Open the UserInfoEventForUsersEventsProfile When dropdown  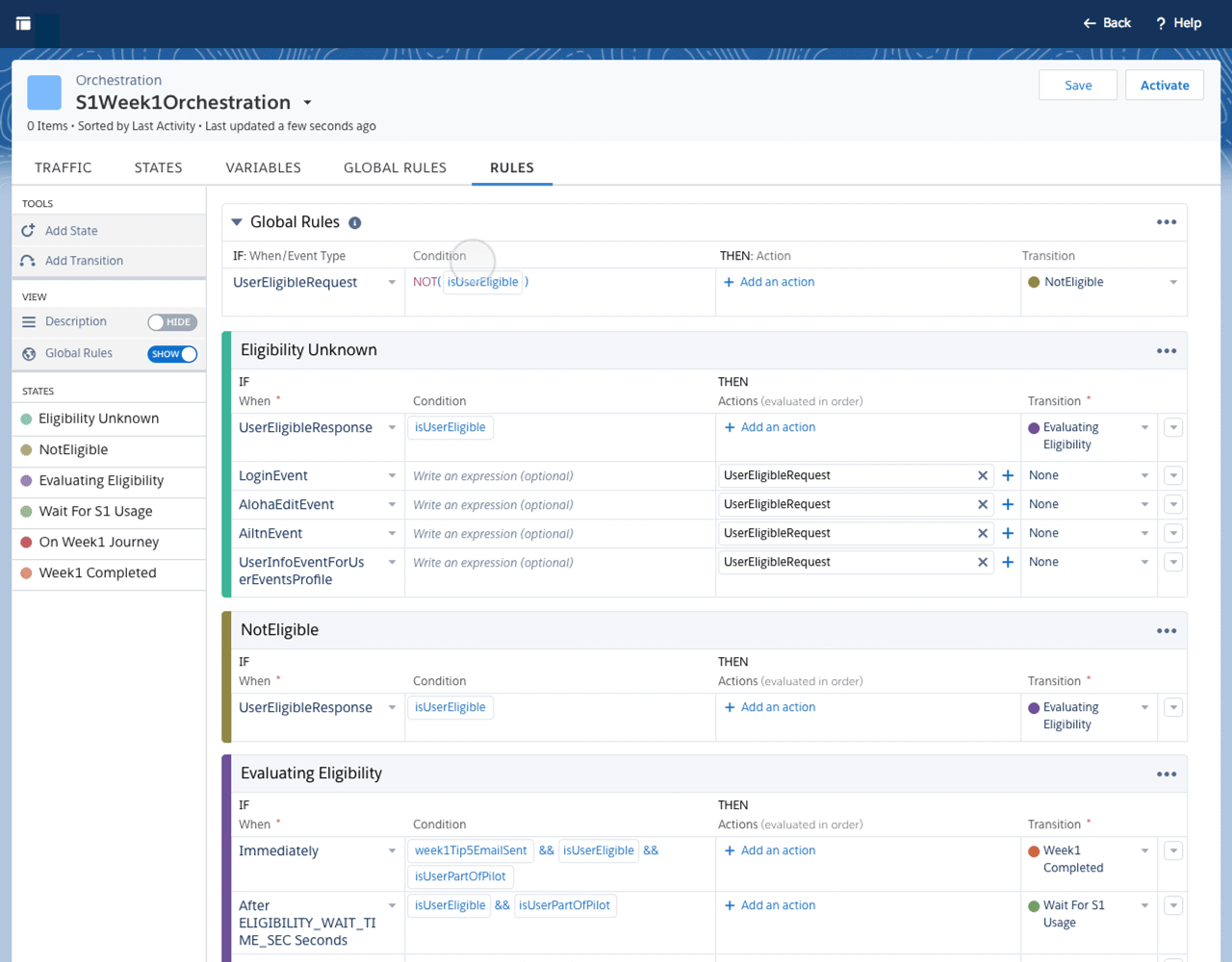[x=392, y=563]
